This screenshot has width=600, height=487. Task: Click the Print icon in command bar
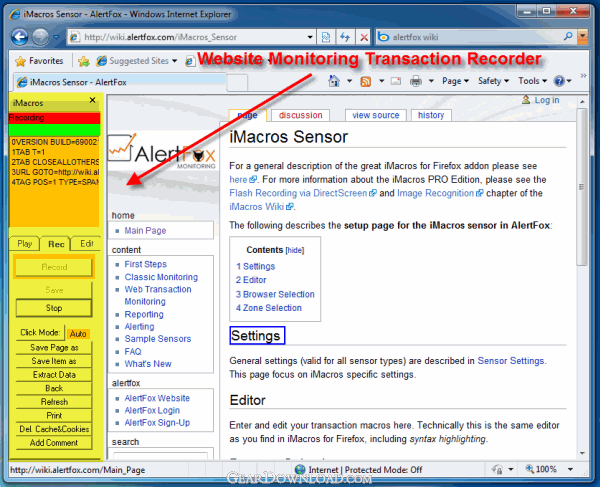point(416,81)
